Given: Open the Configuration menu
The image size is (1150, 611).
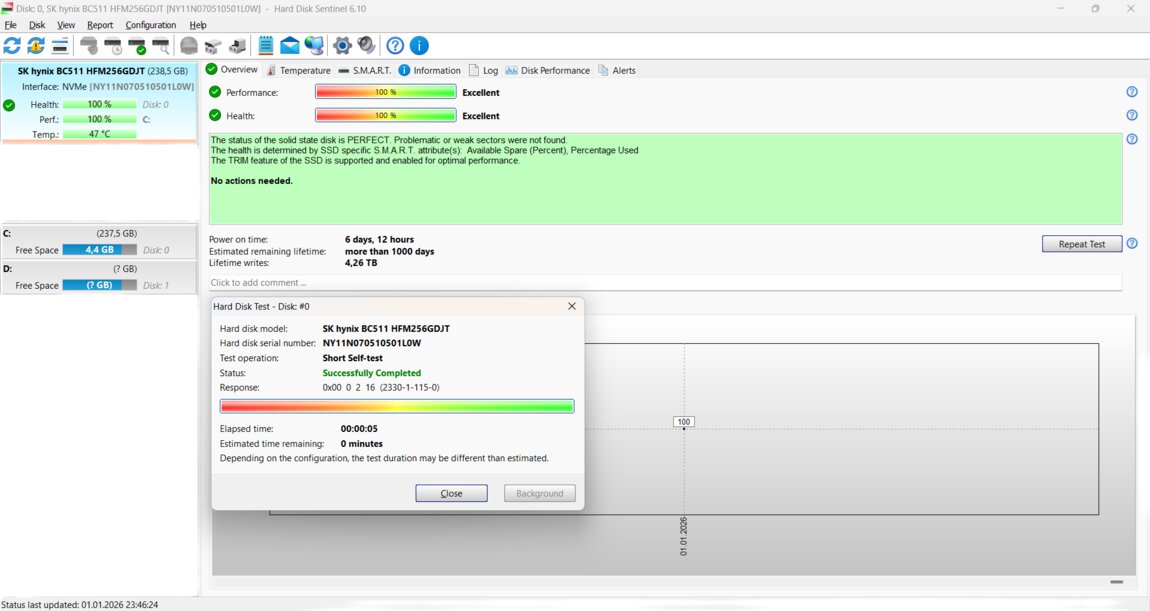Looking at the screenshot, I should 150,25.
